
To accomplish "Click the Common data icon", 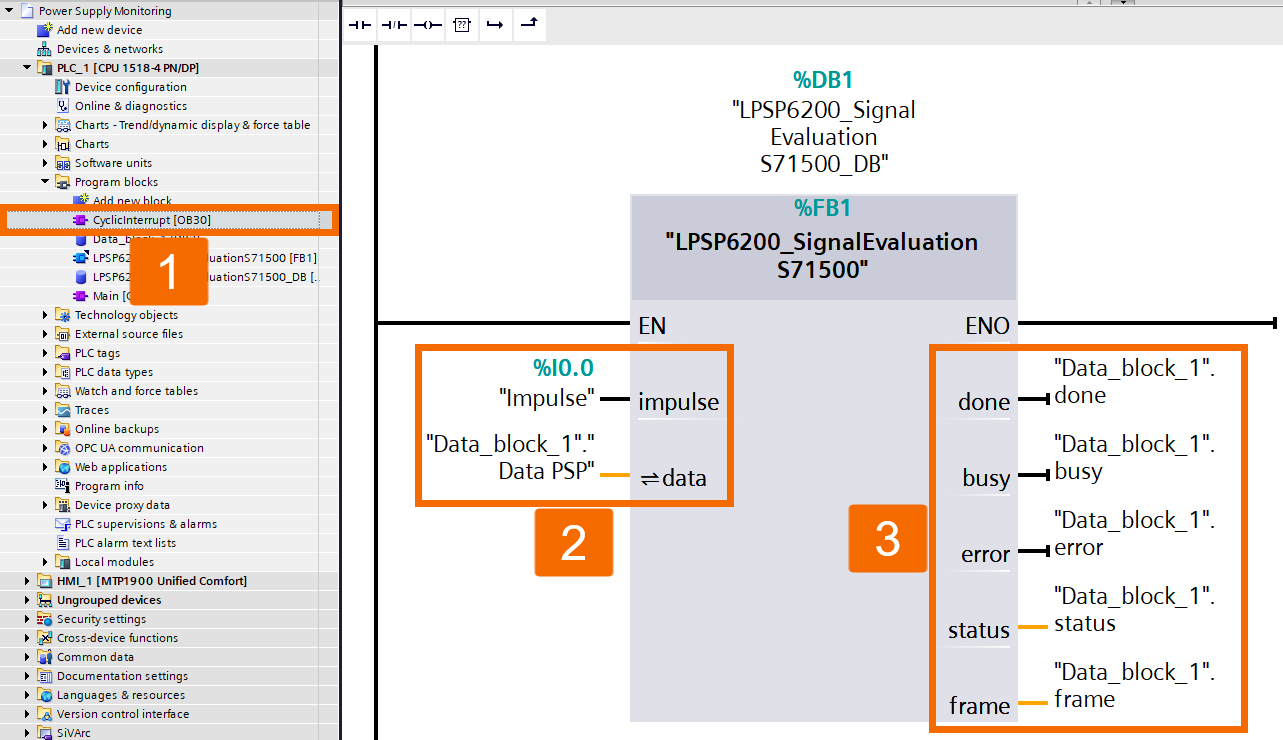I will (x=44, y=657).
